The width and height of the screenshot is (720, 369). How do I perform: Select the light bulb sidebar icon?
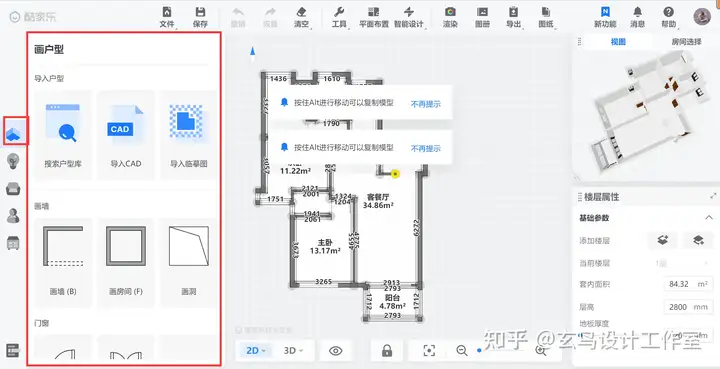coord(13,161)
